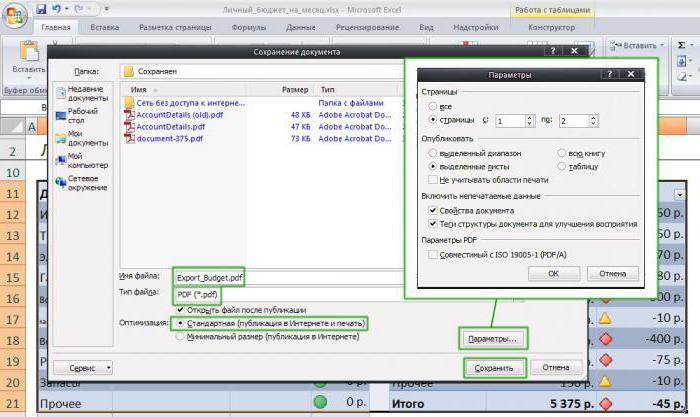Click the yellow triangle icon in row 17
700x417 pixels.
[x=605, y=318]
